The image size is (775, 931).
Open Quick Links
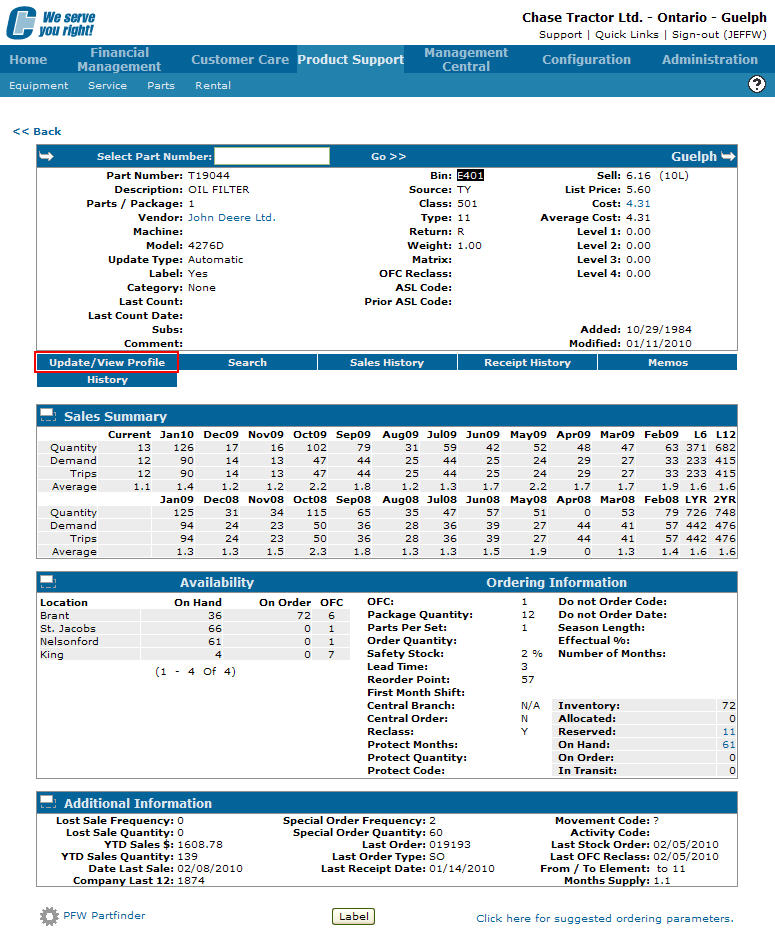(627, 34)
